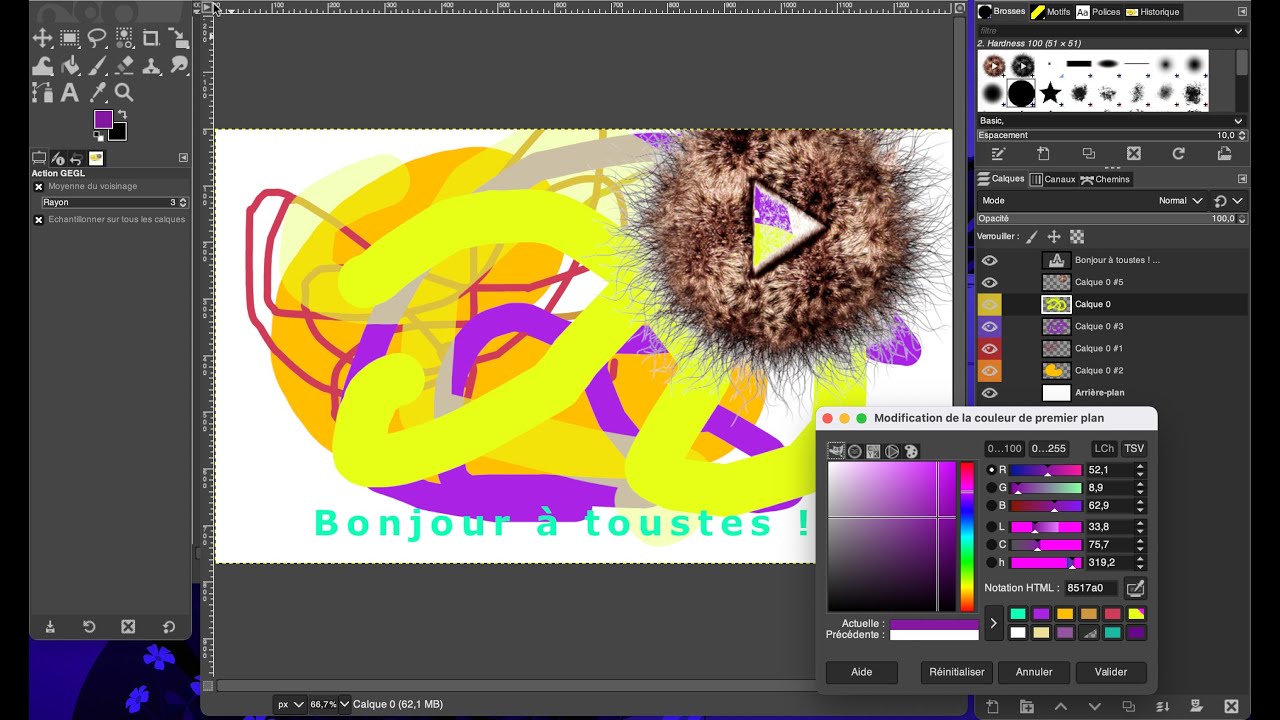
Task: Select the Color Picker eyedropper tool
Action: click(97, 93)
